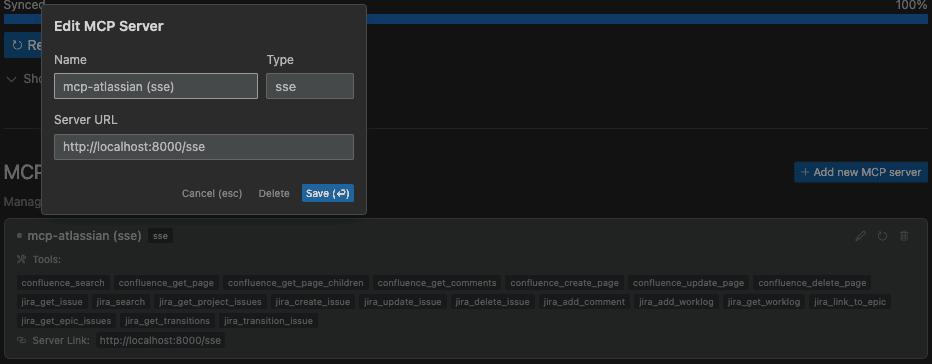The height and width of the screenshot is (364, 932).
Task: Click the confluence_delete_page tool tag
Action: click(812, 283)
